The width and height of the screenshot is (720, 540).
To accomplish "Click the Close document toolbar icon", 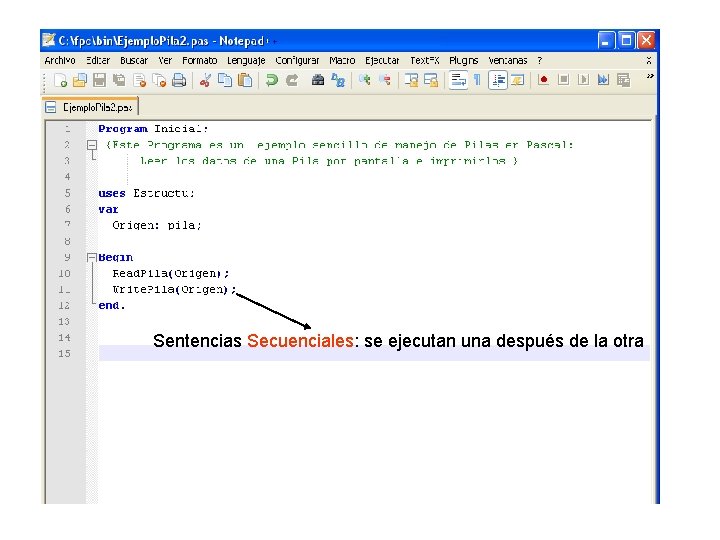I will pos(139,80).
